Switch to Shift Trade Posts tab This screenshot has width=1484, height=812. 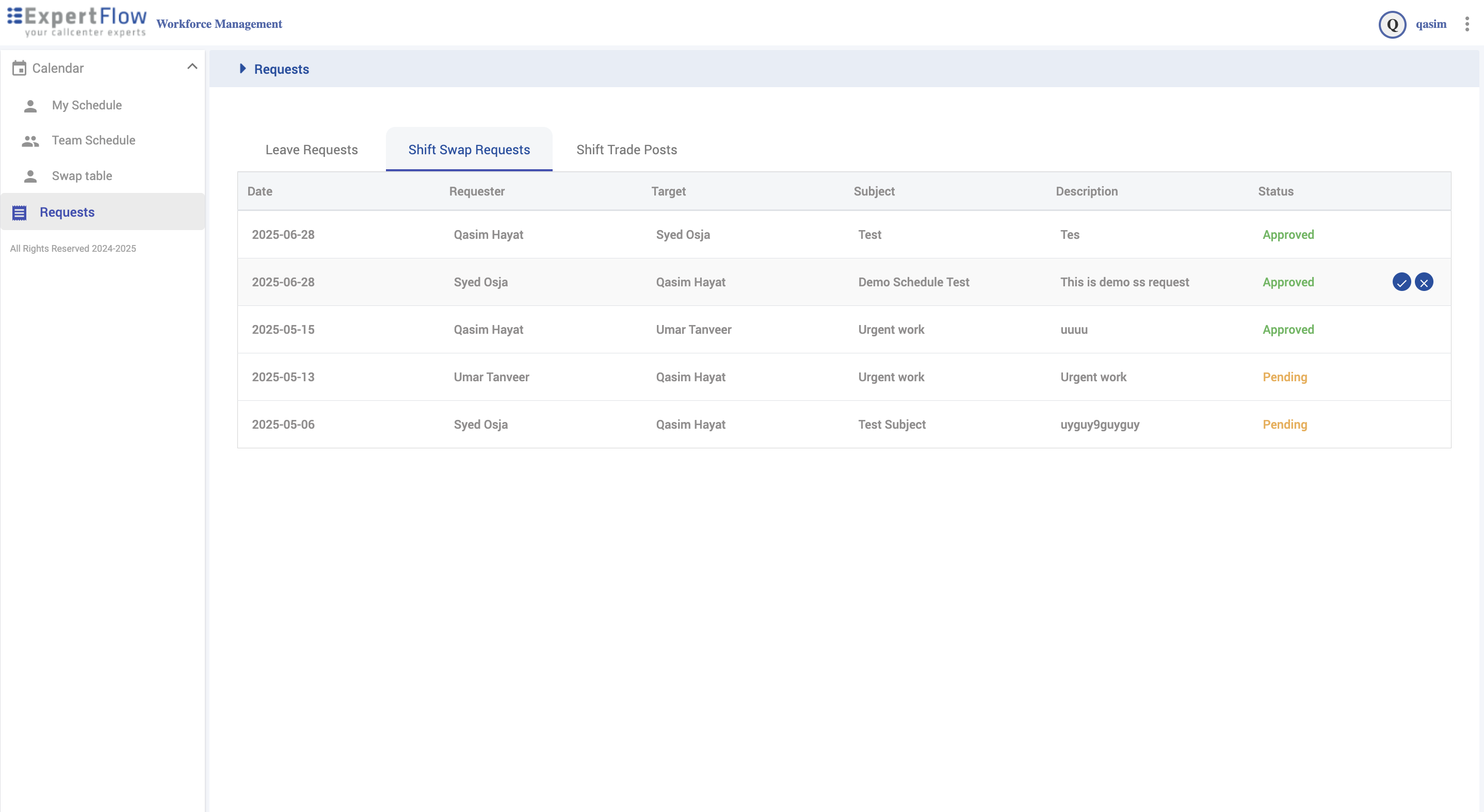[x=626, y=150]
